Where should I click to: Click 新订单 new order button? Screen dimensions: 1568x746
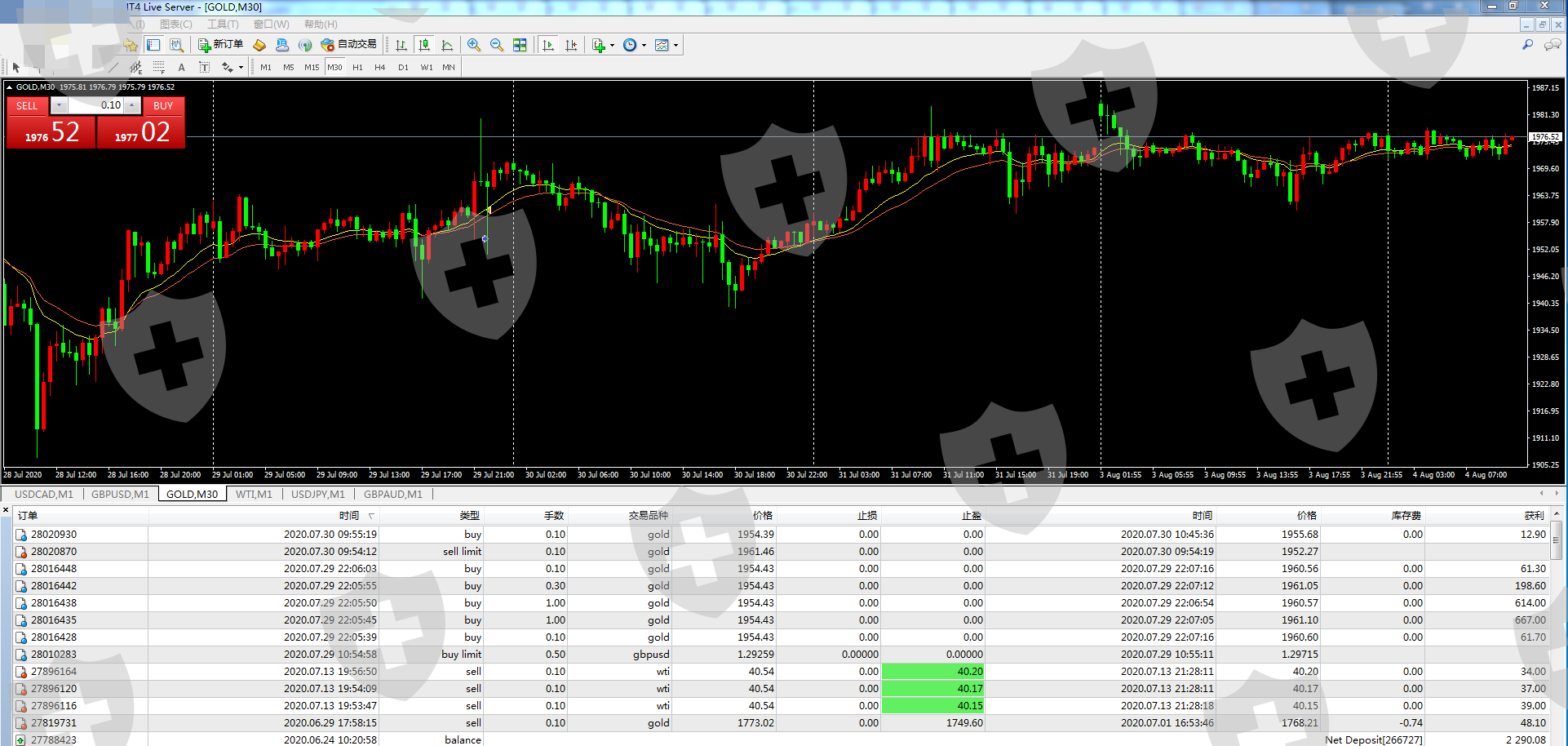(x=220, y=45)
